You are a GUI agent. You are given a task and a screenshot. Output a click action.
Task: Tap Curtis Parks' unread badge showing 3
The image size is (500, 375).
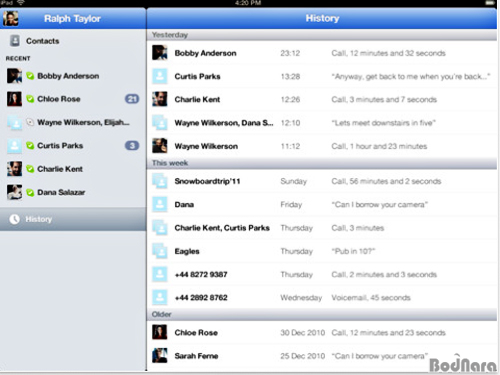pyautogui.click(x=132, y=146)
